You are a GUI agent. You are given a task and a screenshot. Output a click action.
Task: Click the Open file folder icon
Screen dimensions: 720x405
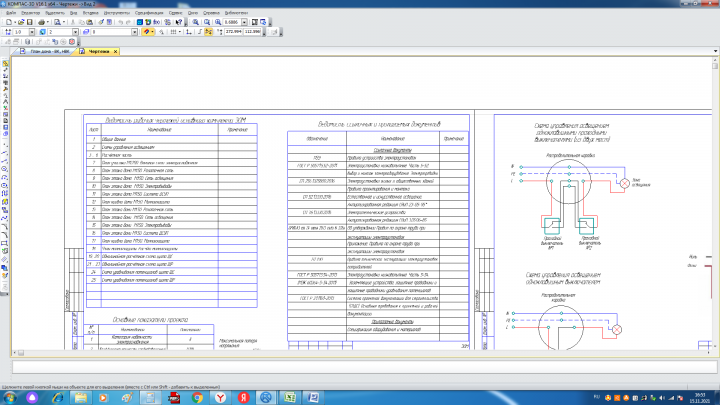21,22
